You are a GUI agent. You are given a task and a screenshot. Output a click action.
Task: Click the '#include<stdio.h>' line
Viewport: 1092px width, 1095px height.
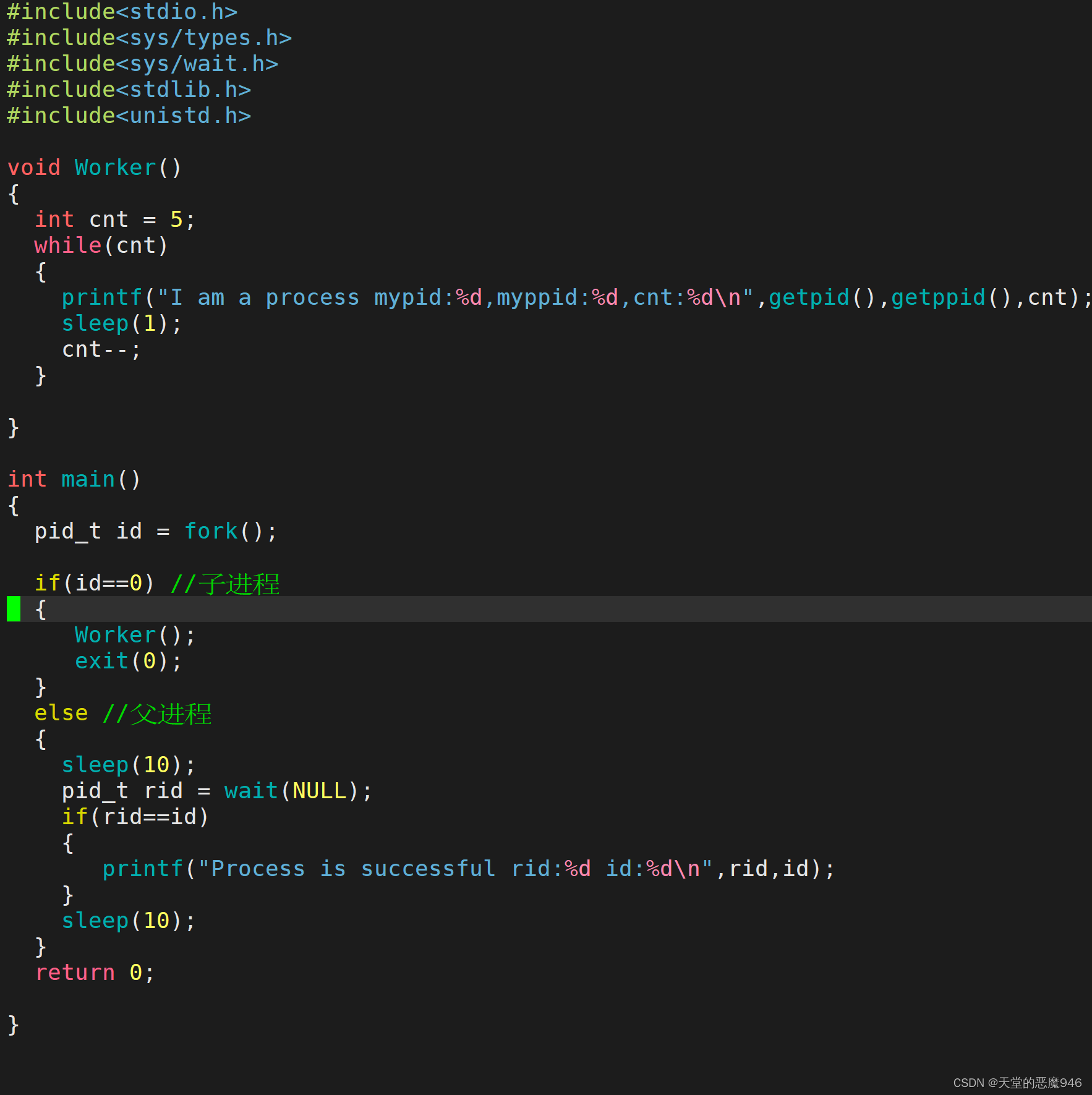coord(122,12)
